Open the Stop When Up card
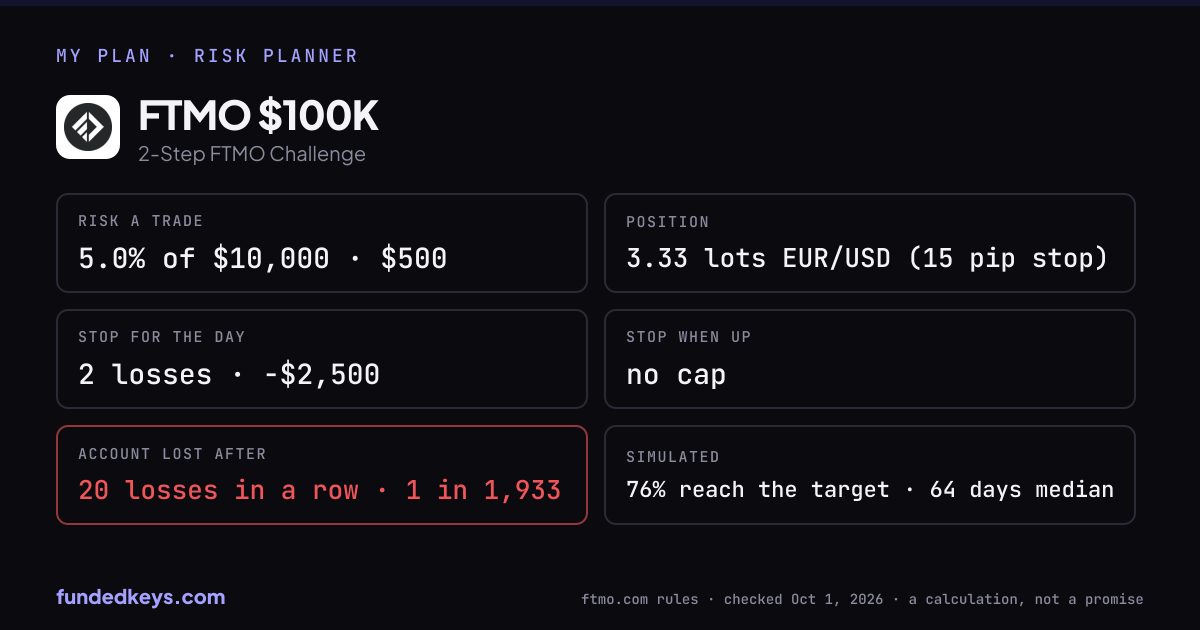Image resolution: width=1200 pixels, height=630 pixels. click(870, 359)
